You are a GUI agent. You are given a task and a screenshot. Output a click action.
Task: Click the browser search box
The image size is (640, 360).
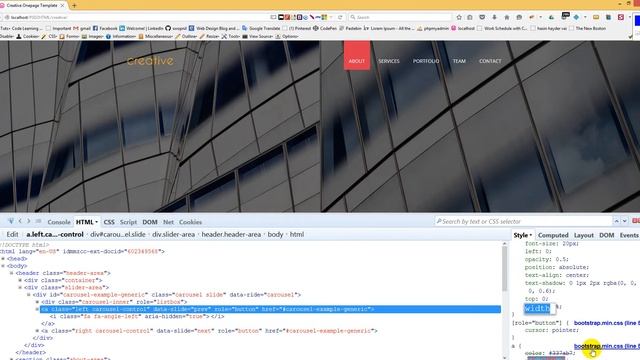(x=400, y=17)
